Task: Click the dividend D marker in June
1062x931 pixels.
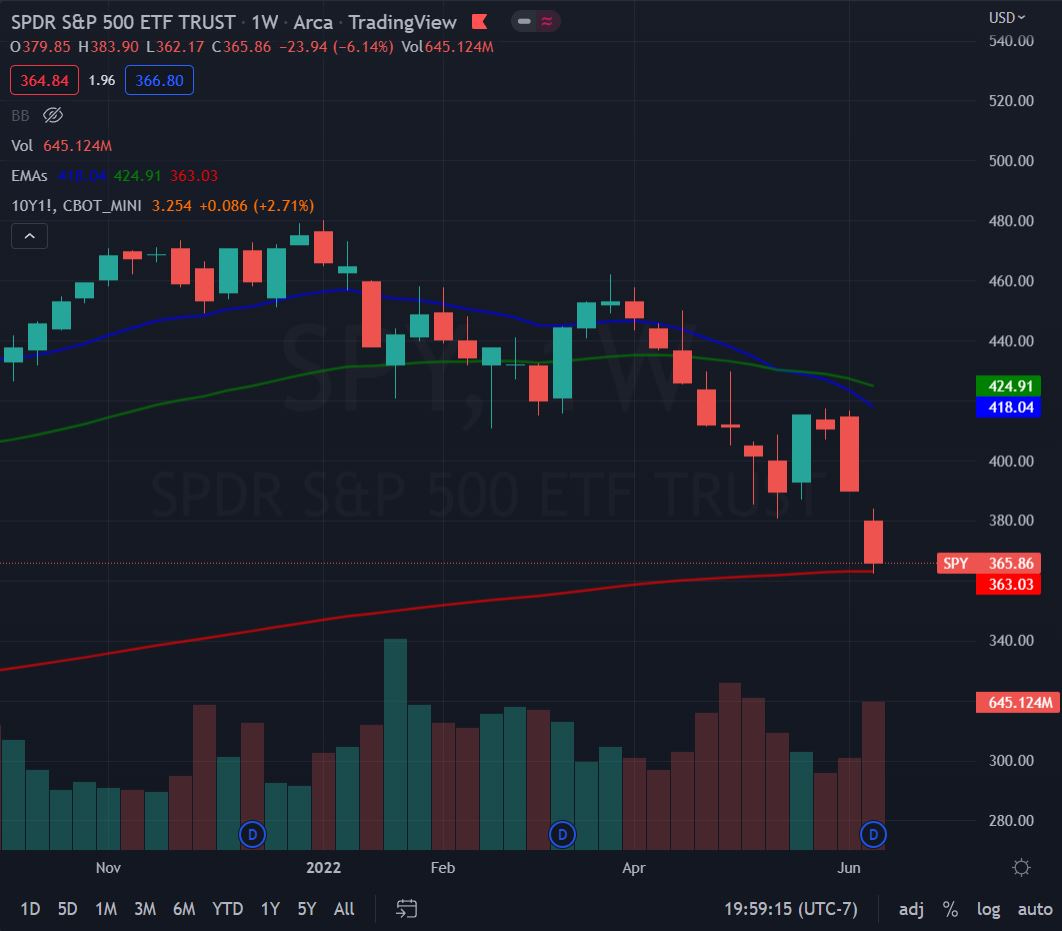Action: [x=873, y=835]
